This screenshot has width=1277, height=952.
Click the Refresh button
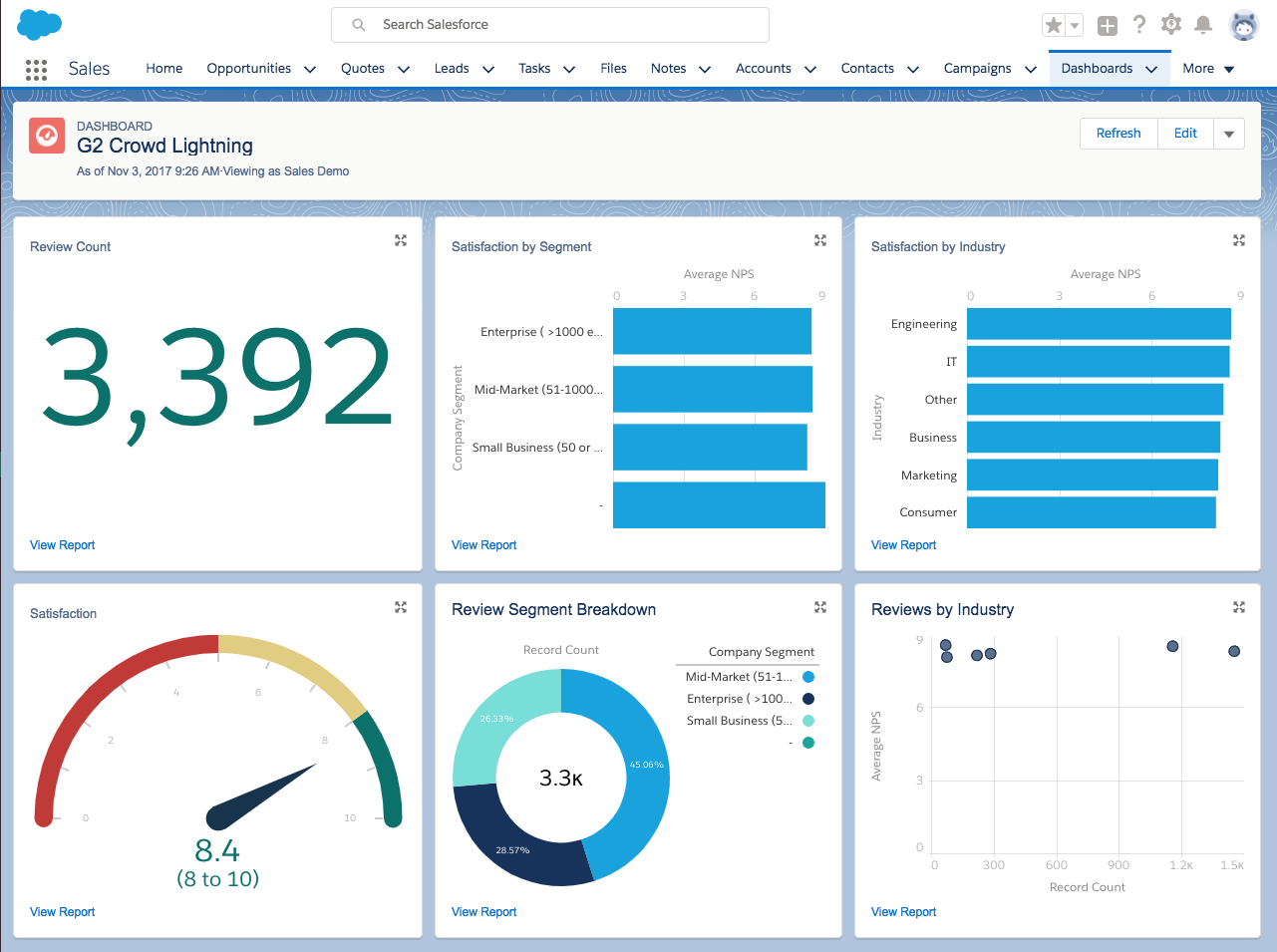tap(1117, 134)
